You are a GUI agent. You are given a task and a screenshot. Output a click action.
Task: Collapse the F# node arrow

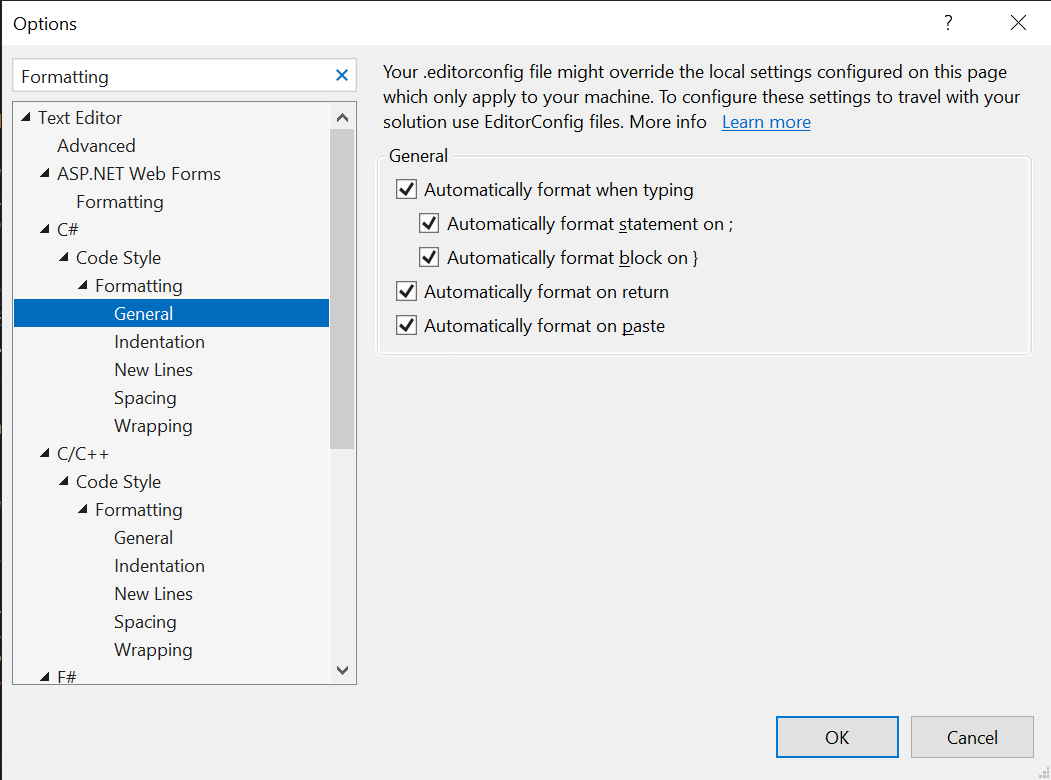click(45, 677)
